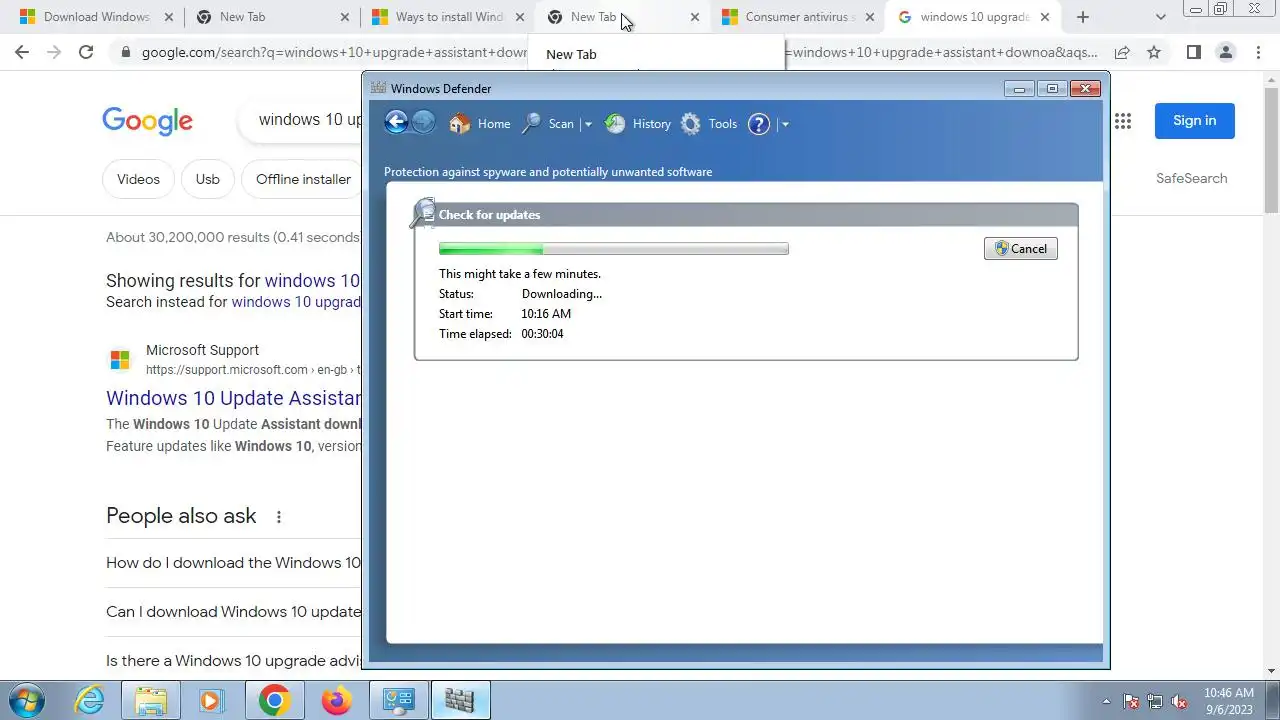Toggle the Chrome side panel
This screenshot has height=720, width=1280.
tap(1193, 52)
